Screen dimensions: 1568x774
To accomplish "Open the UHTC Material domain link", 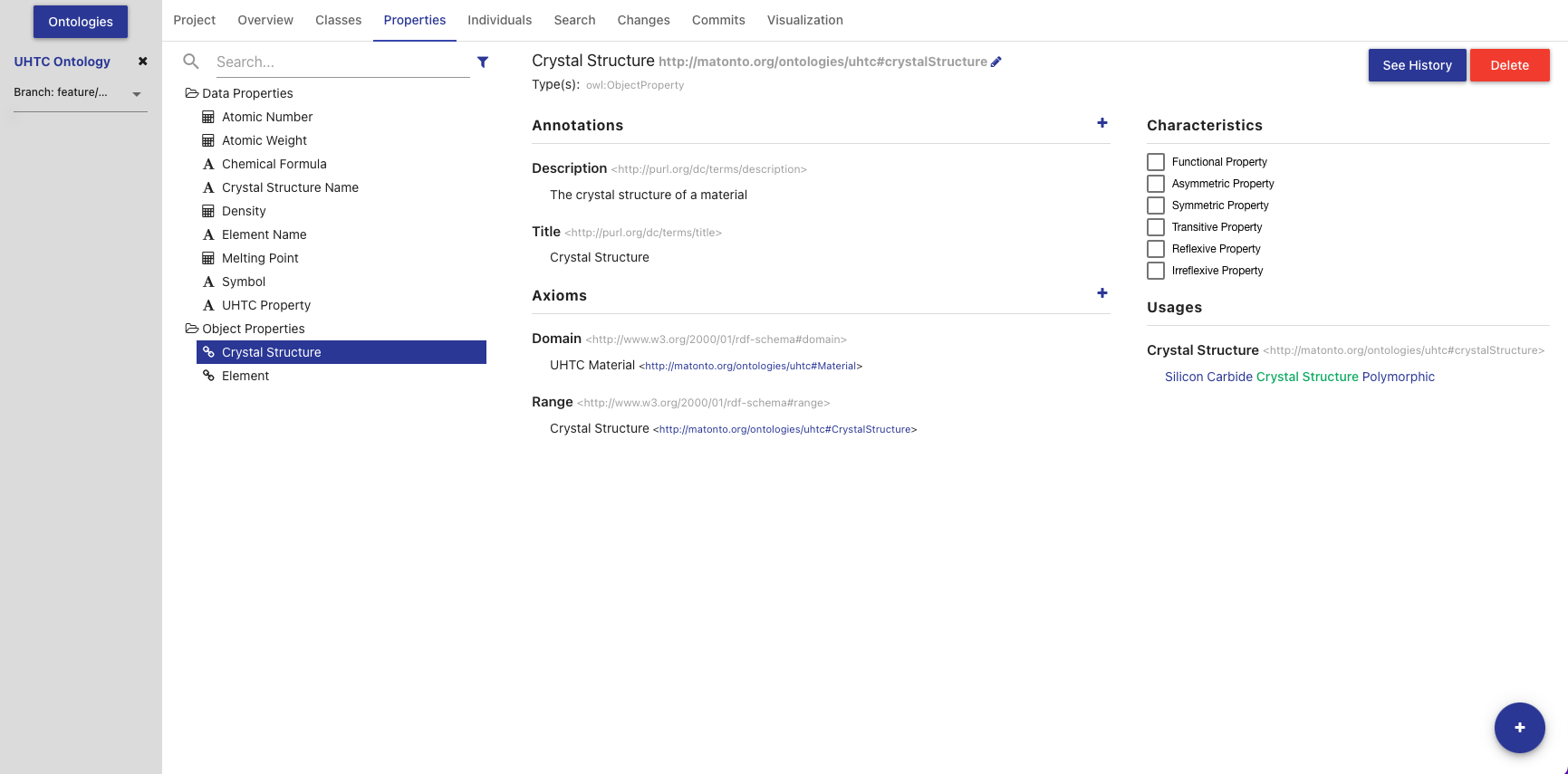I will [x=751, y=367].
